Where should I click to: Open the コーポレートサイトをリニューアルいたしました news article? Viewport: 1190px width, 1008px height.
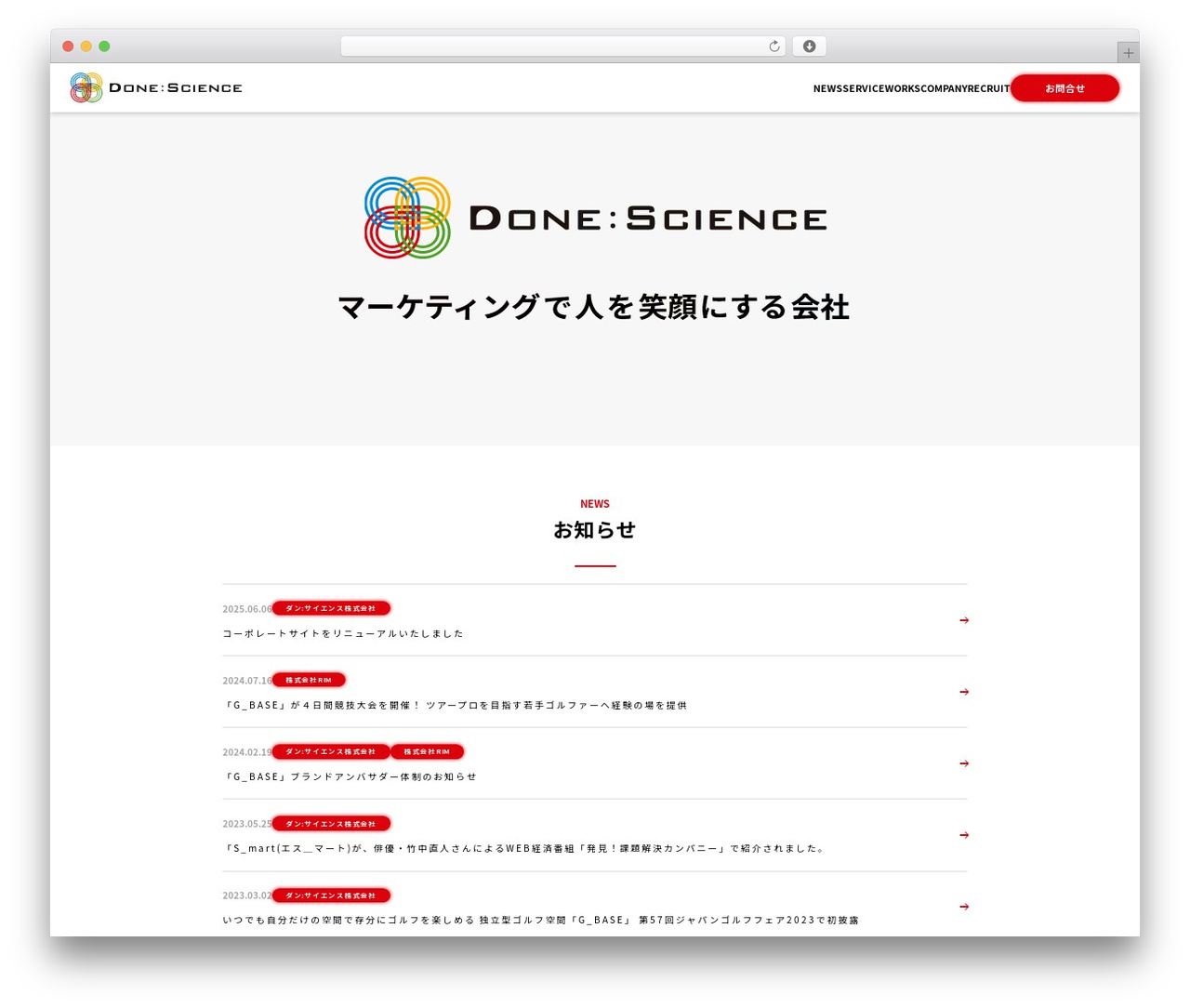[x=343, y=633]
